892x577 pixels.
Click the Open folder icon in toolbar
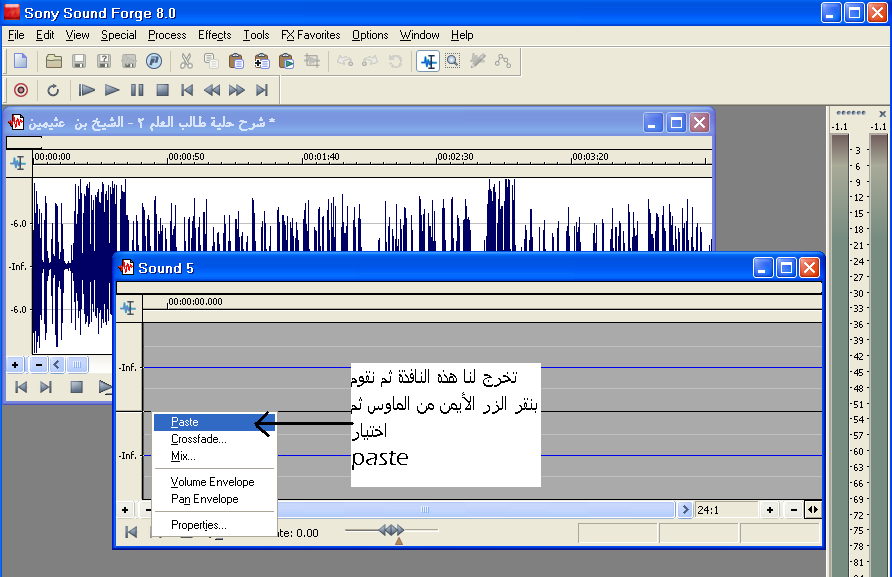click(x=53, y=61)
